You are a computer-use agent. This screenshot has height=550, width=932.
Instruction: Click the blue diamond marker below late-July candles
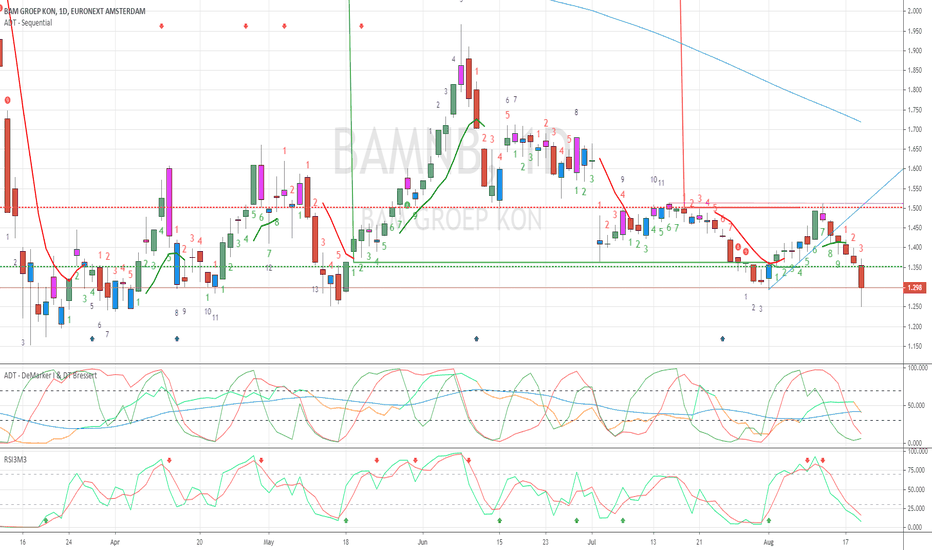coord(723,339)
